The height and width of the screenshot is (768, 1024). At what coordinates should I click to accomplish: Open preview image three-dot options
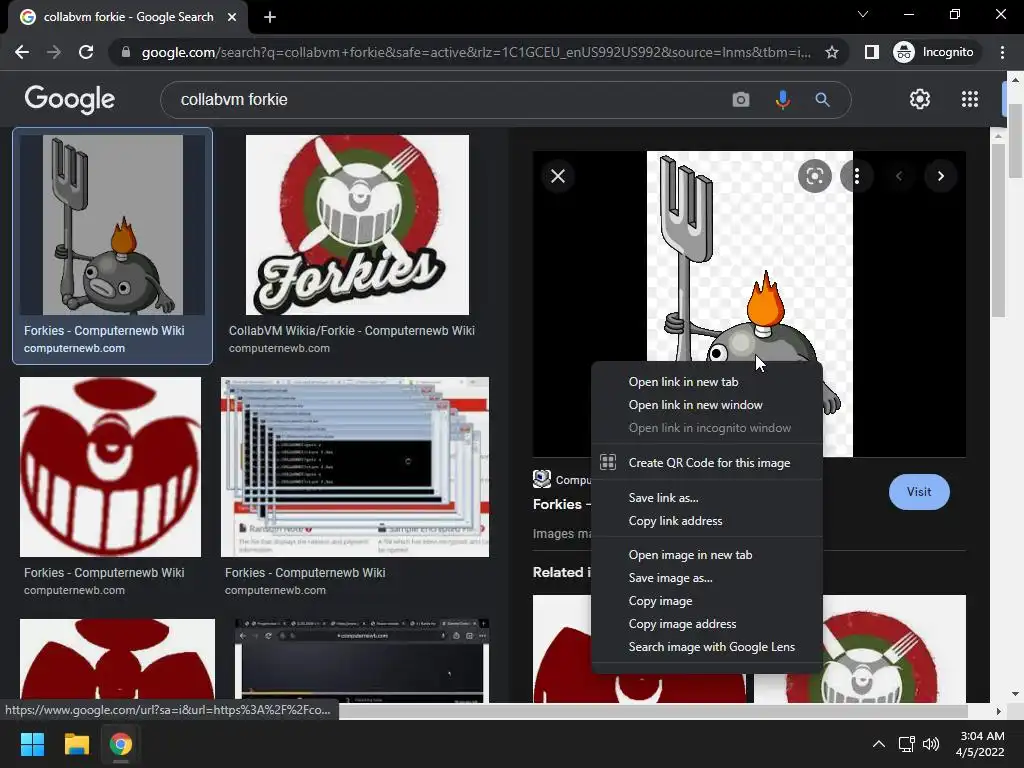(856, 176)
